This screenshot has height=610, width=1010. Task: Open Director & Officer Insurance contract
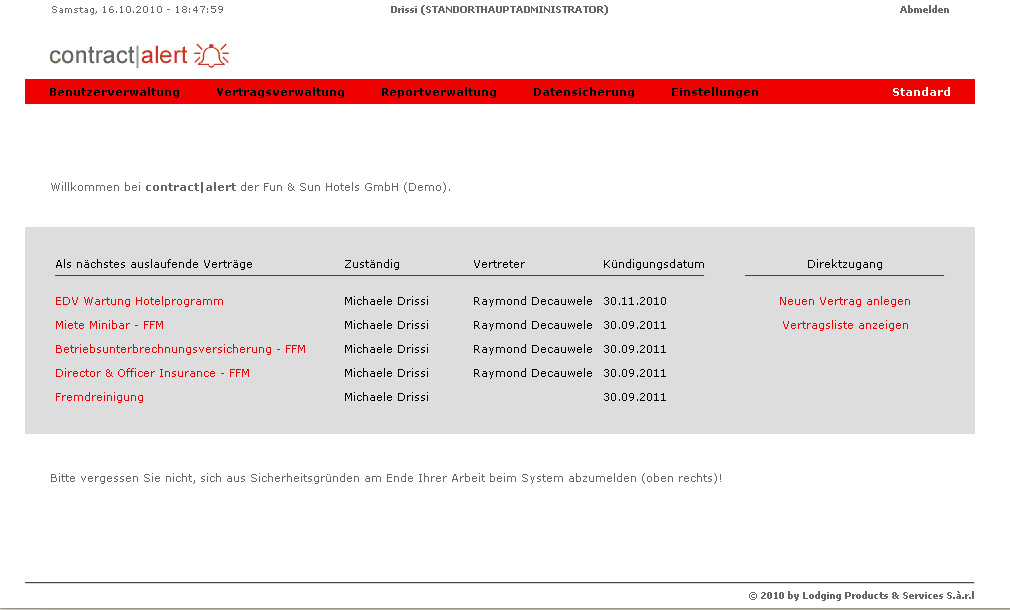152,373
